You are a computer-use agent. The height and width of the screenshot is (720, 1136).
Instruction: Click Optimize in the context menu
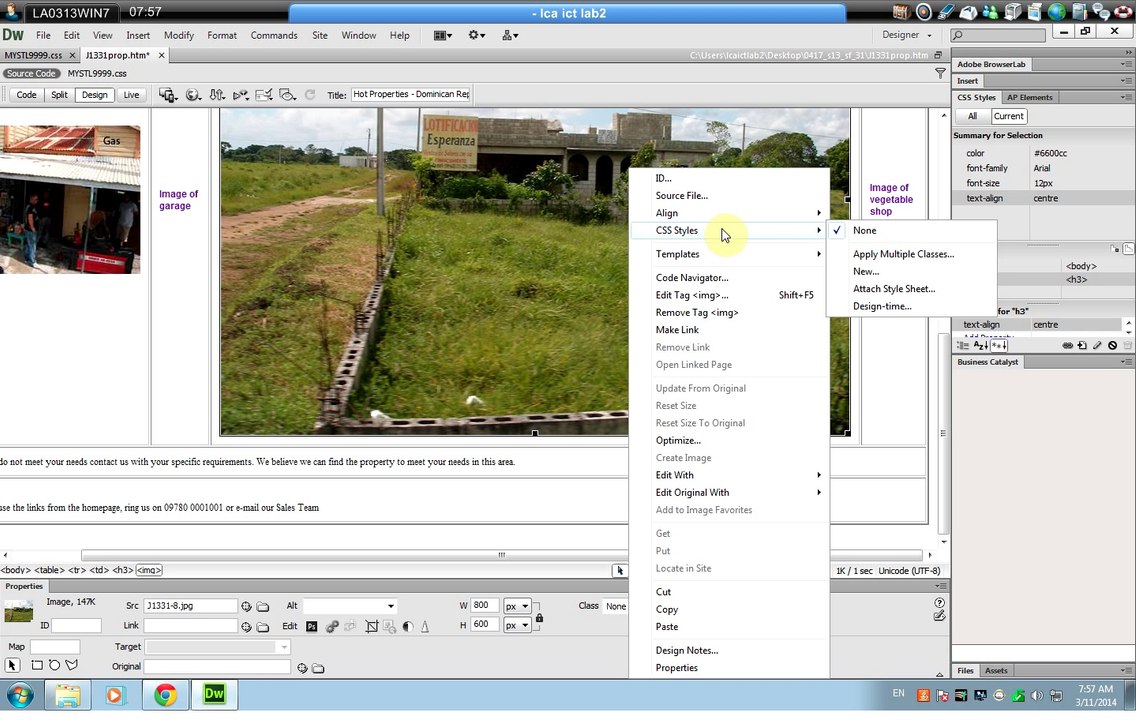point(678,440)
